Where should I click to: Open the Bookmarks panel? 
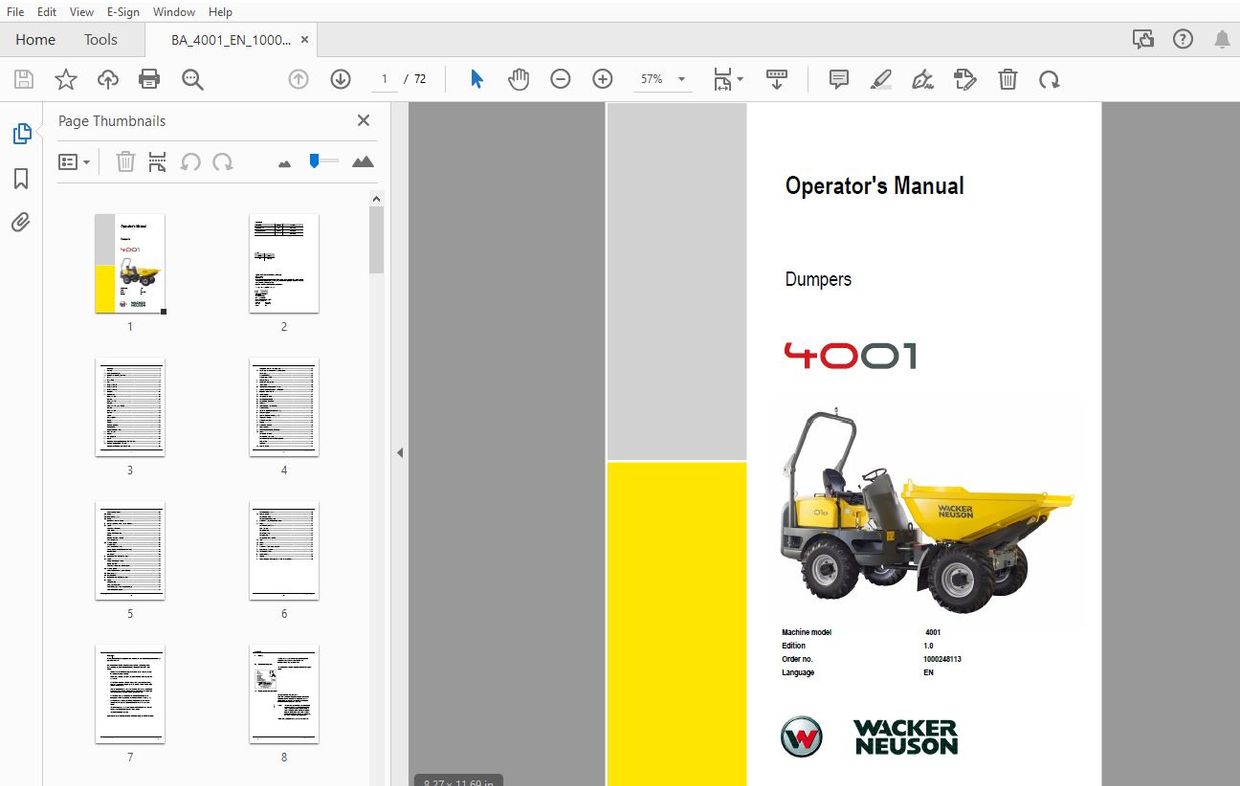21,178
